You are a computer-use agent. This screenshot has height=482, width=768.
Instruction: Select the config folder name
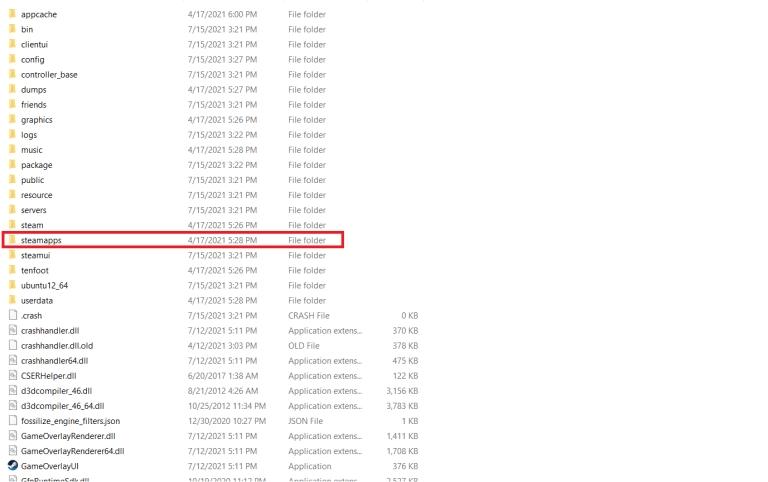point(32,60)
